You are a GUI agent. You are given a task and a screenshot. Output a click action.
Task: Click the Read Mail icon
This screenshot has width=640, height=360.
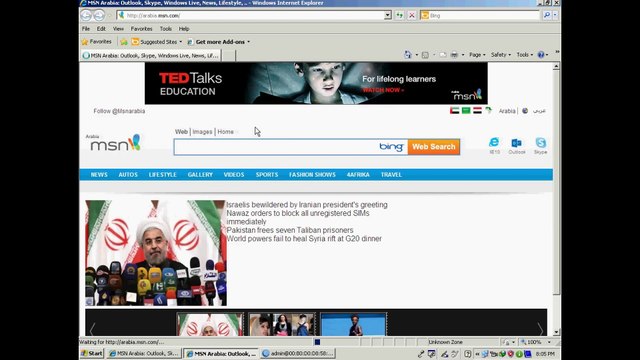tap(442, 55)
